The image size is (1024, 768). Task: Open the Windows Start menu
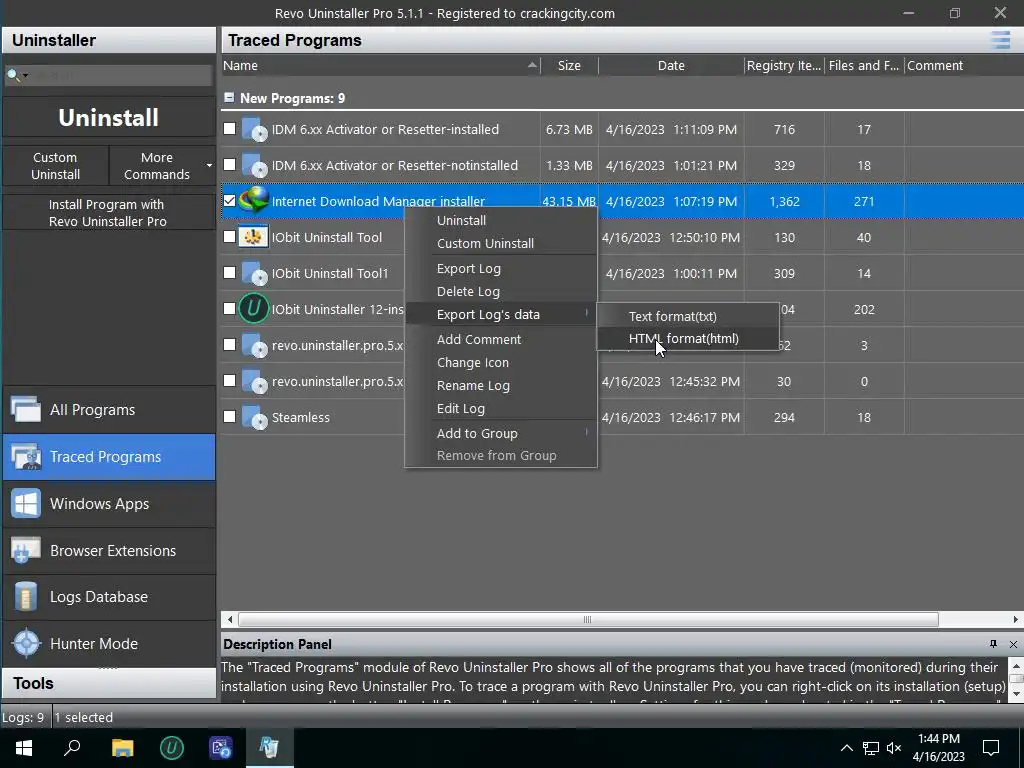[24, 748]
